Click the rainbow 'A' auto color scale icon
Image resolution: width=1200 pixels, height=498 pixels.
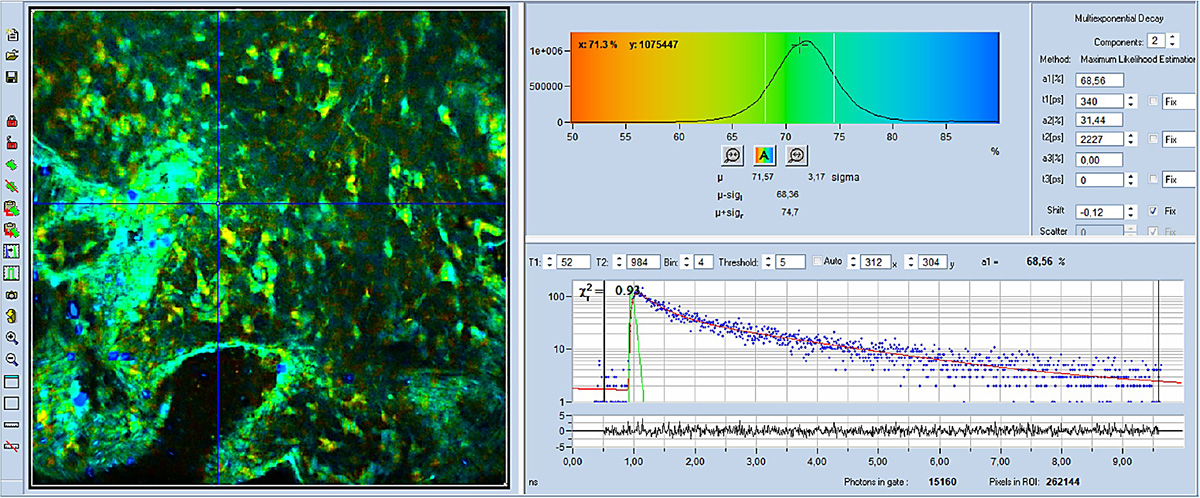[x=764, y=155]
